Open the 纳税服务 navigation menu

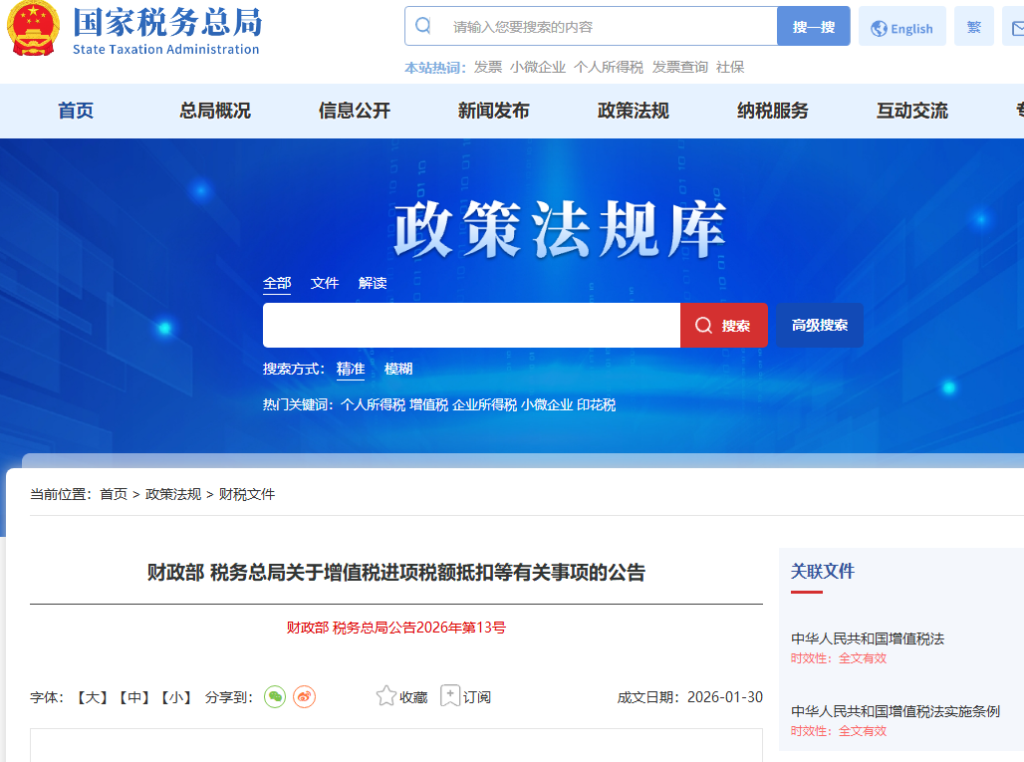tap(772, 111)
